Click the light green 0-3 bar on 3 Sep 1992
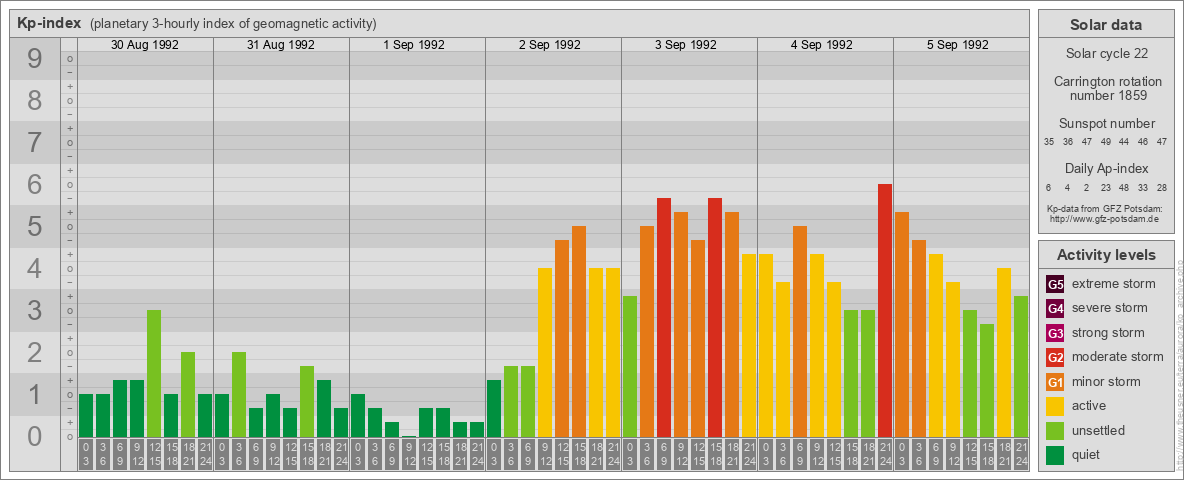The width and height of the screenshot is (1184, 480). click(630, 367)
